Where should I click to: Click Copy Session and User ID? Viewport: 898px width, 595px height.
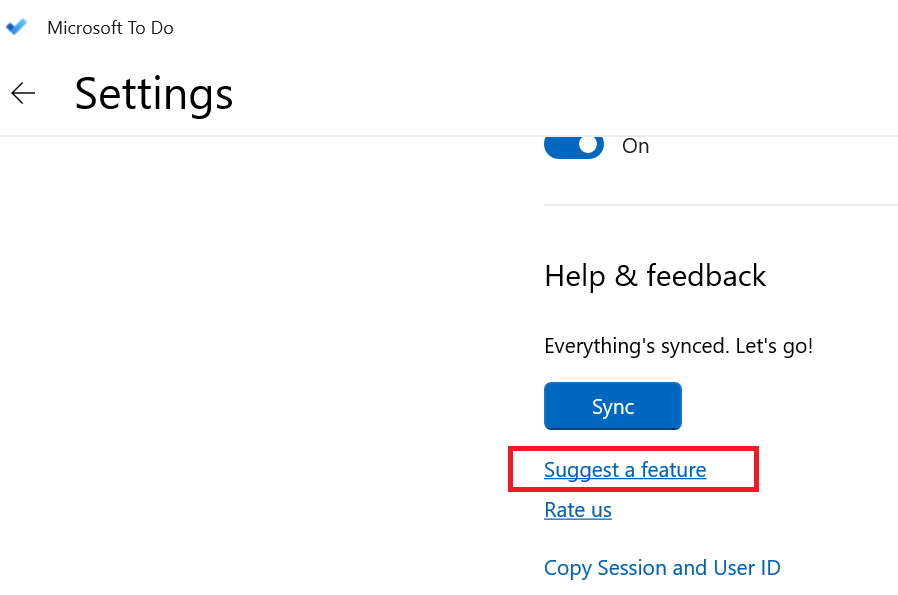click(x=662, y=568)
